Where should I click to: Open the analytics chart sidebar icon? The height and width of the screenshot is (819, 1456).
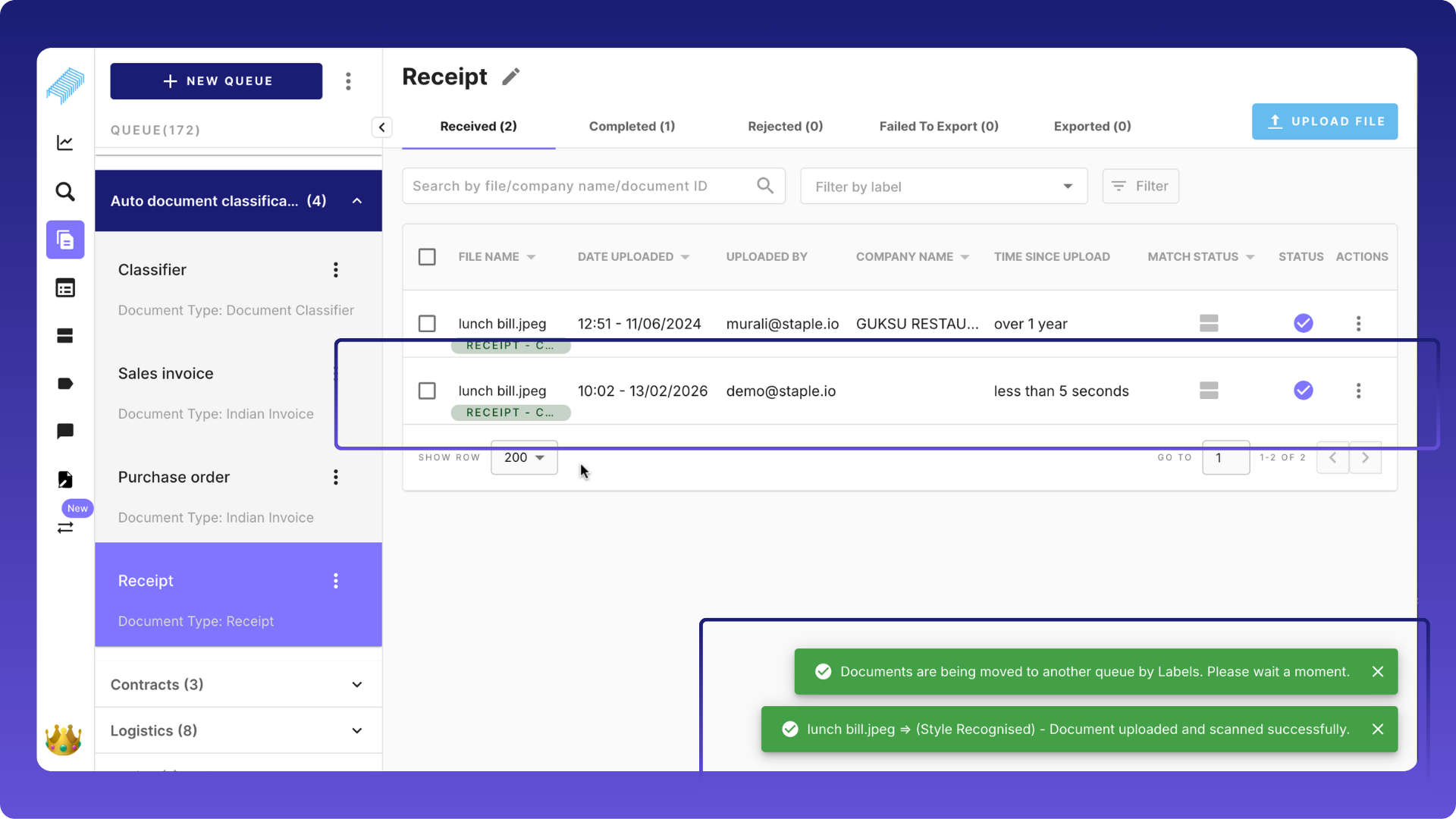[65, 143]
